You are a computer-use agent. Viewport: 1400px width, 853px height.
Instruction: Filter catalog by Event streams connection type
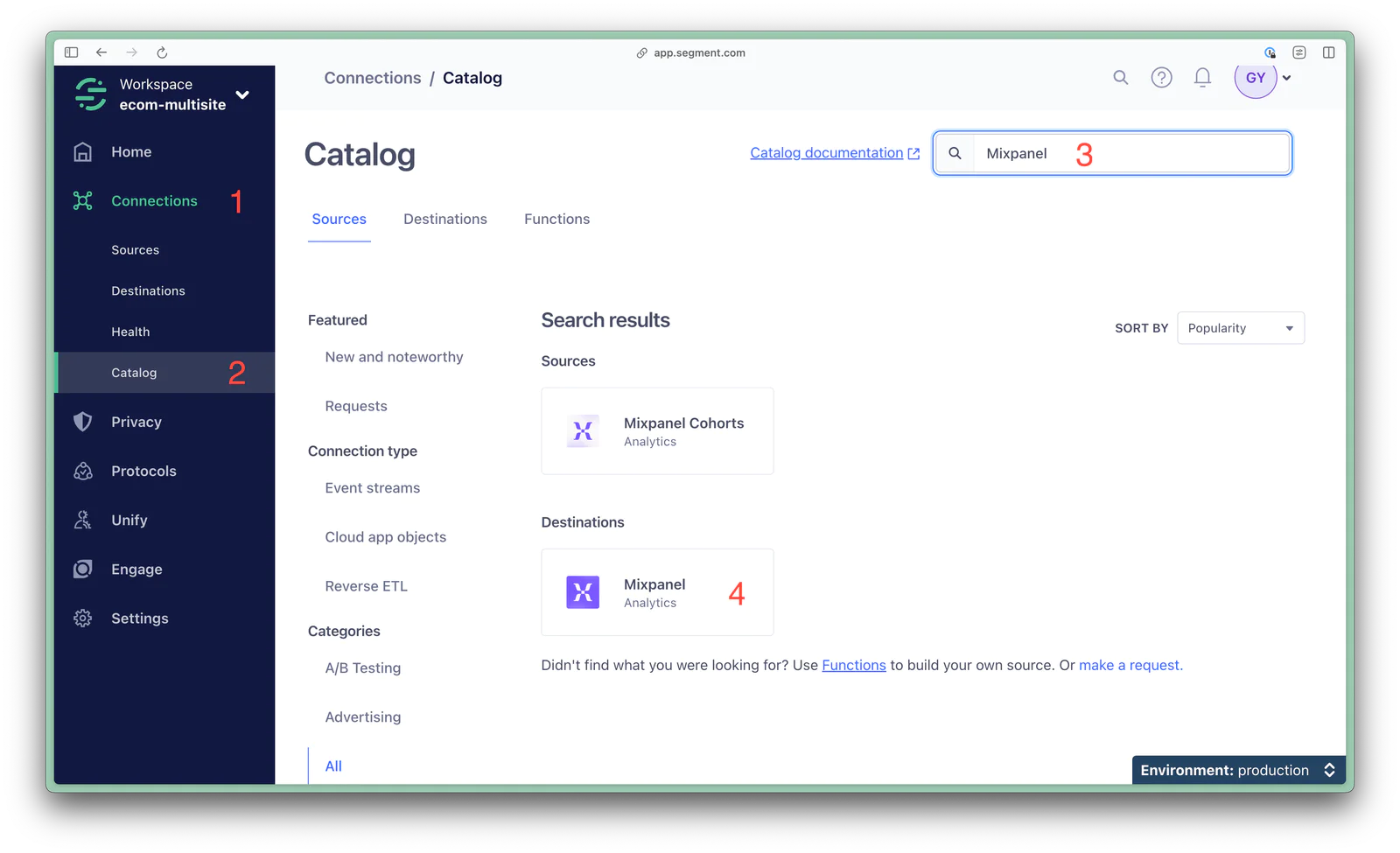pyautogui.click(x=372, y=487)
